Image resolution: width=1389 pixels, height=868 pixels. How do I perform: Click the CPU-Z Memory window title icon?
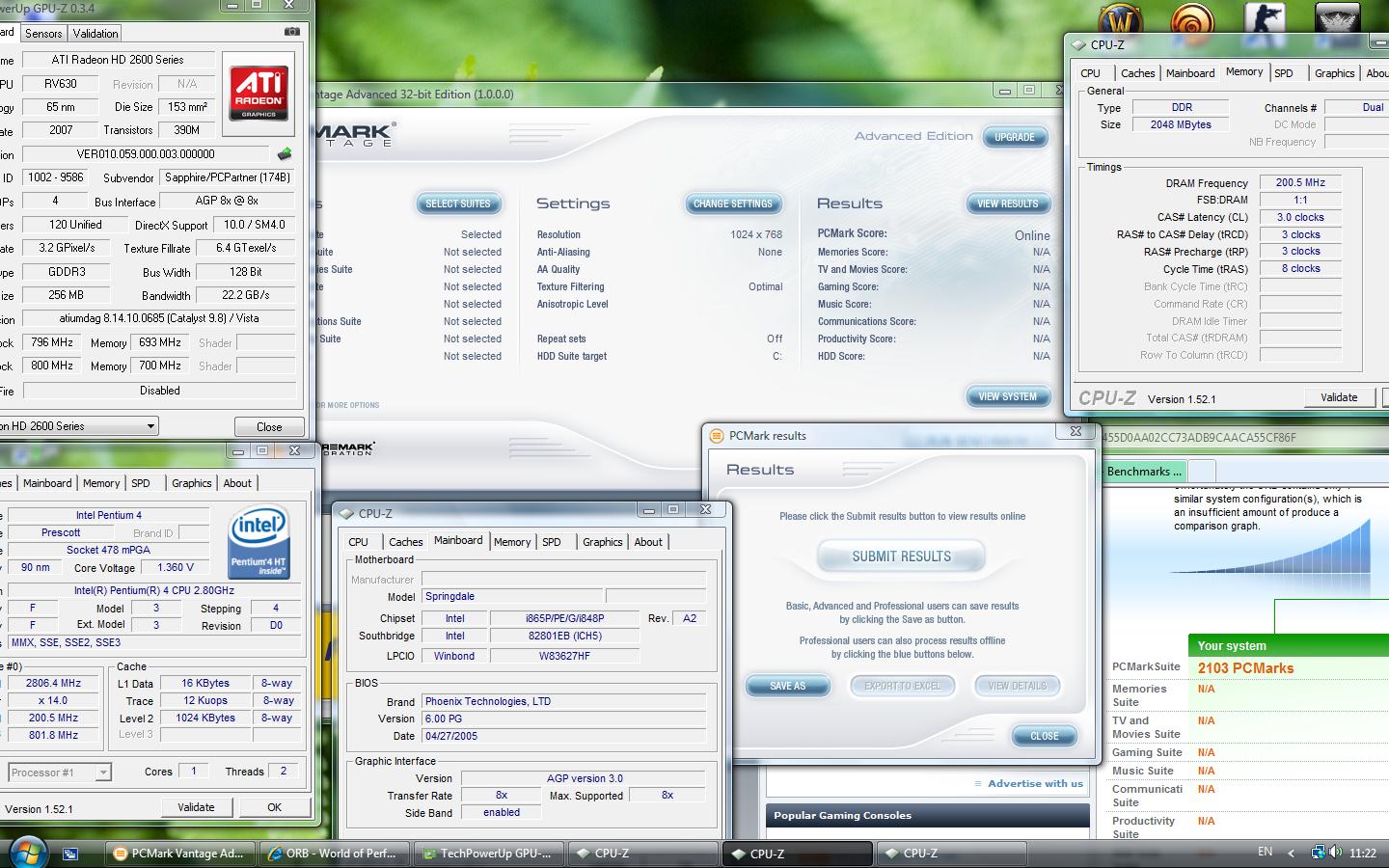[x=1078, y=44]
